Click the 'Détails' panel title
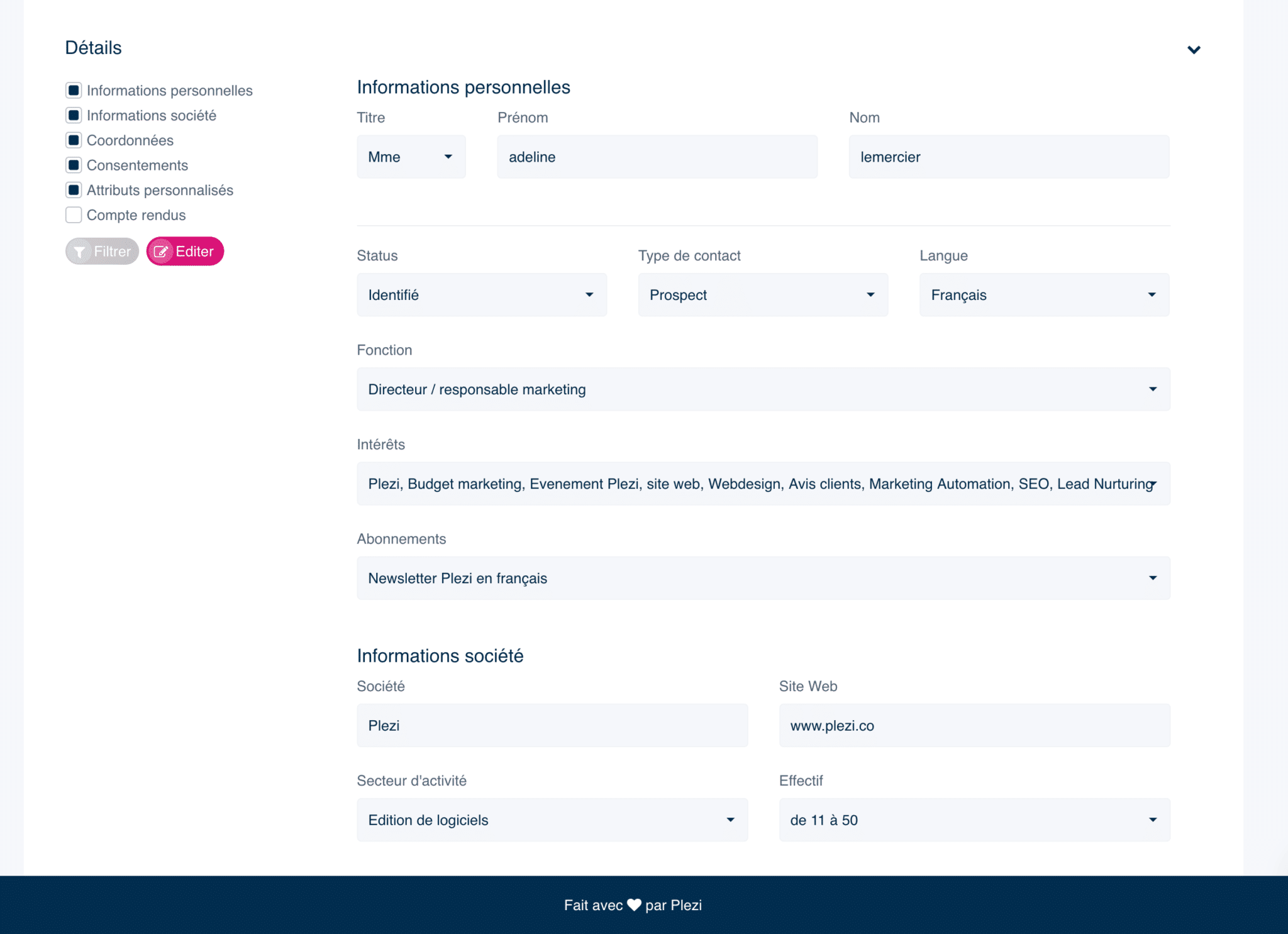This screenshot has height=934, width=1288. pos(94,48)
